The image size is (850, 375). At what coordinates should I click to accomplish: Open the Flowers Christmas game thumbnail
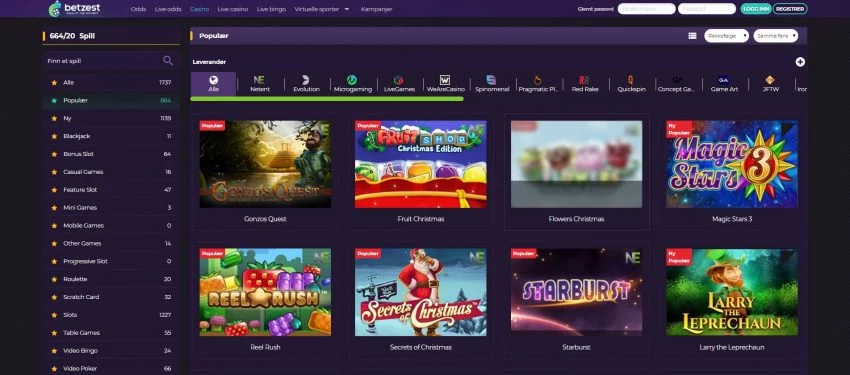tap(576, 164)
